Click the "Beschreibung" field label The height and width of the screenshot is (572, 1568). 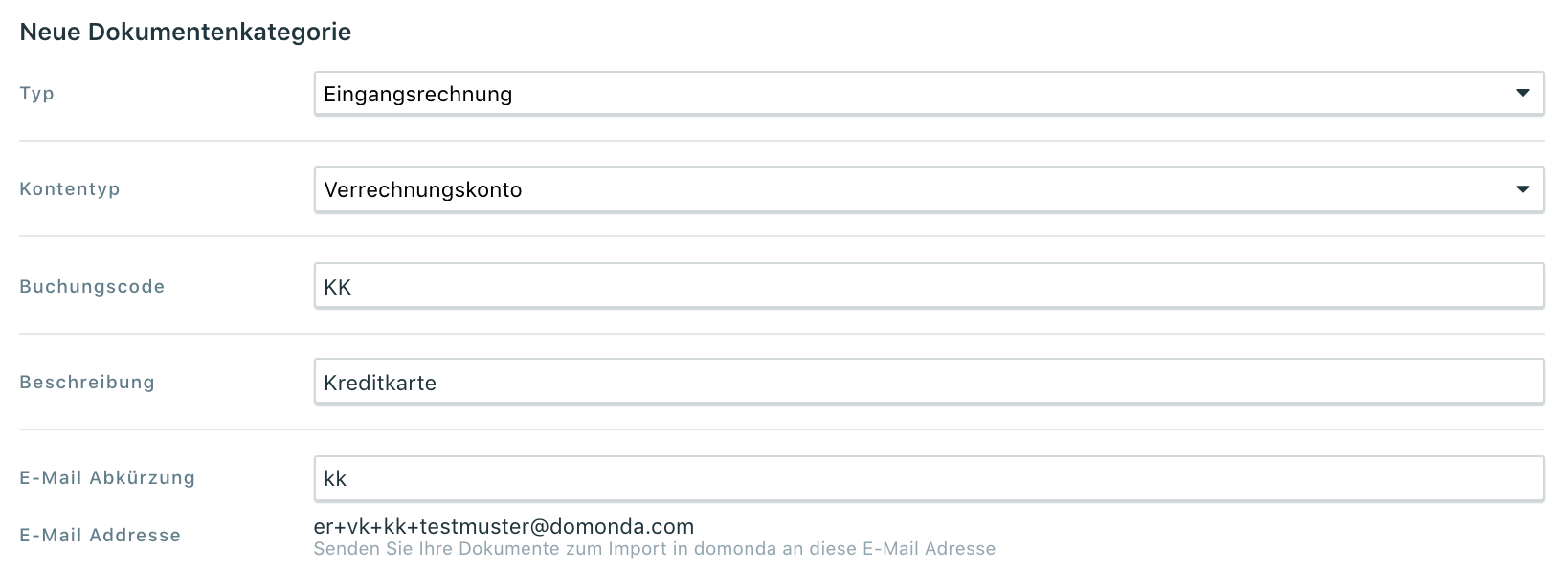coord(87,383)
